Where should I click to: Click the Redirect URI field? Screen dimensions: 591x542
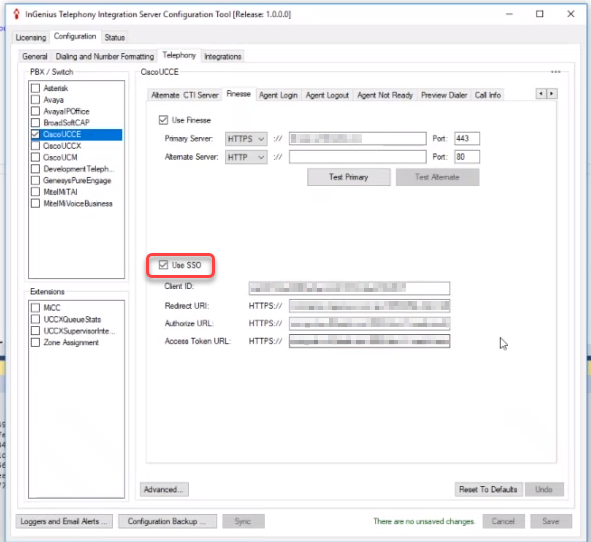[x=369, y=306]
